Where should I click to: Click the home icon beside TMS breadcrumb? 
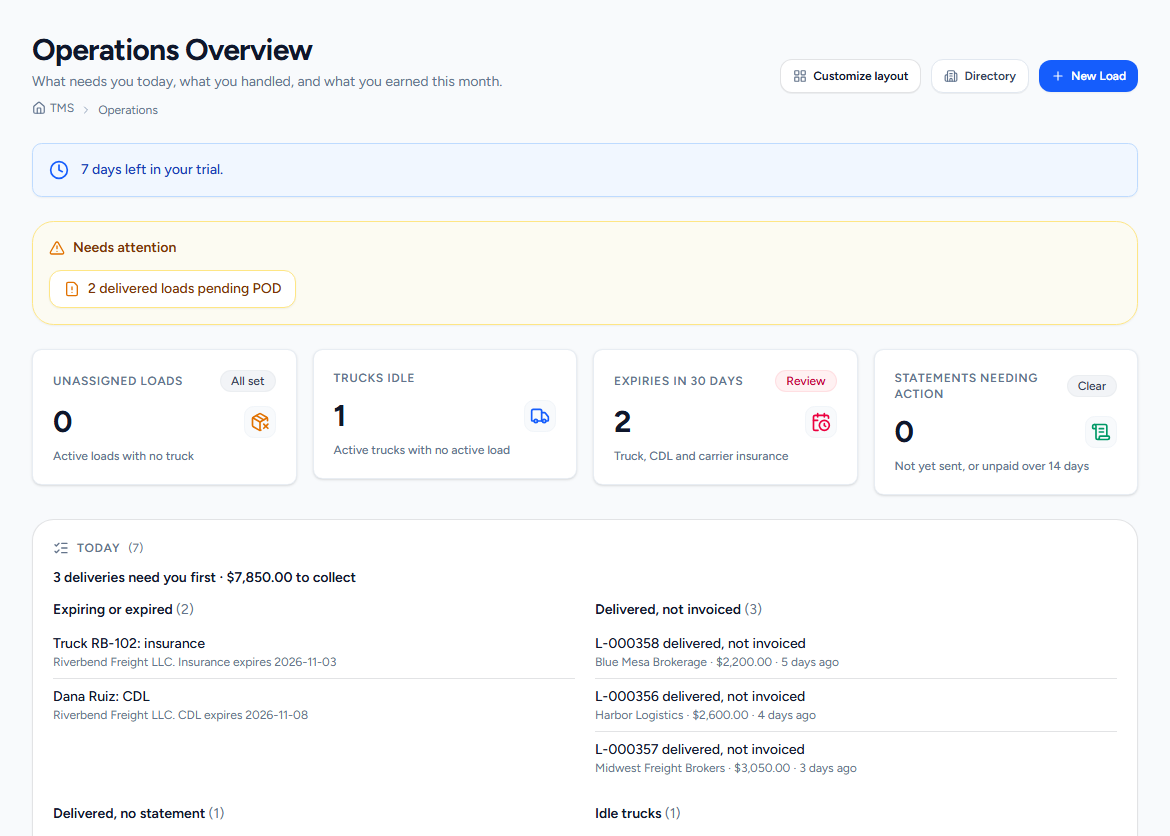point(39,108)
